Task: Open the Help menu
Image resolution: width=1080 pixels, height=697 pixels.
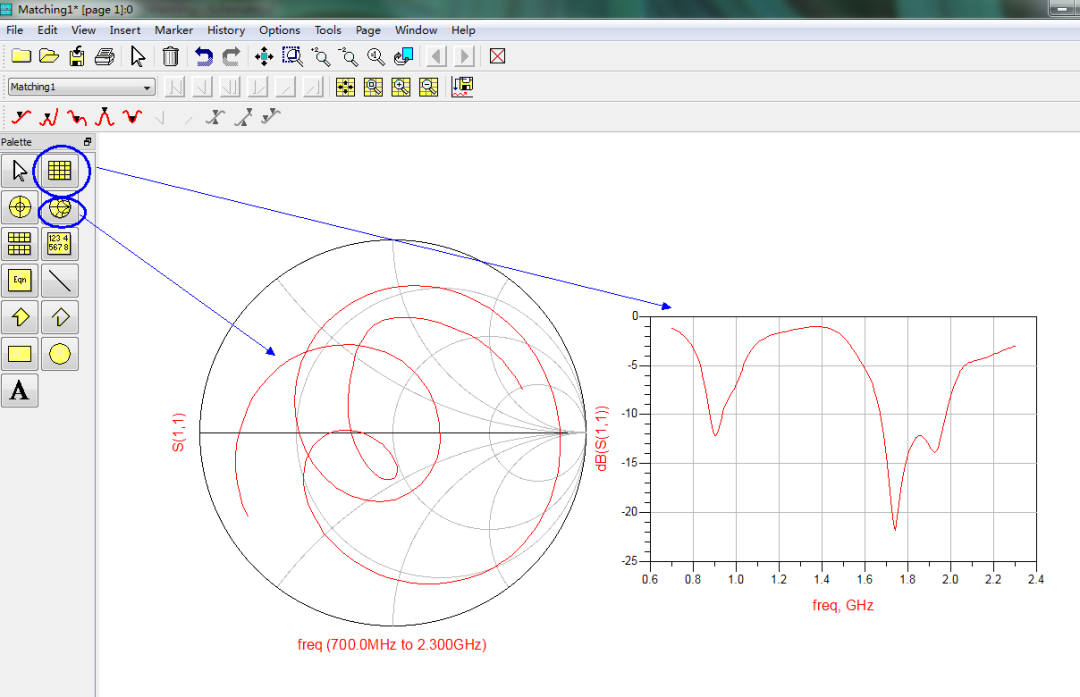Action: tap(464, 30)
